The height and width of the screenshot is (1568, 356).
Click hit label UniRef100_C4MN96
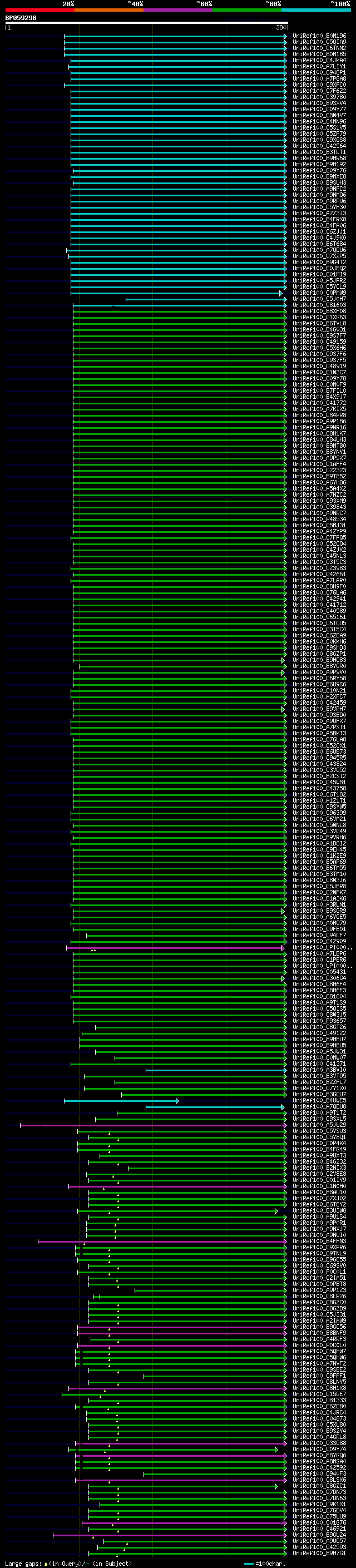(x=319, y=122)
